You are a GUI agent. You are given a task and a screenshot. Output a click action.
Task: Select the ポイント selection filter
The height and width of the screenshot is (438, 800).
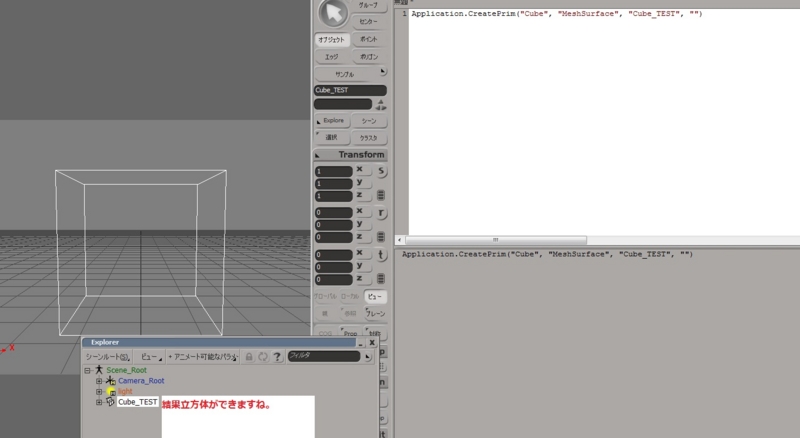pyautogui.click(x=369, y=39)
